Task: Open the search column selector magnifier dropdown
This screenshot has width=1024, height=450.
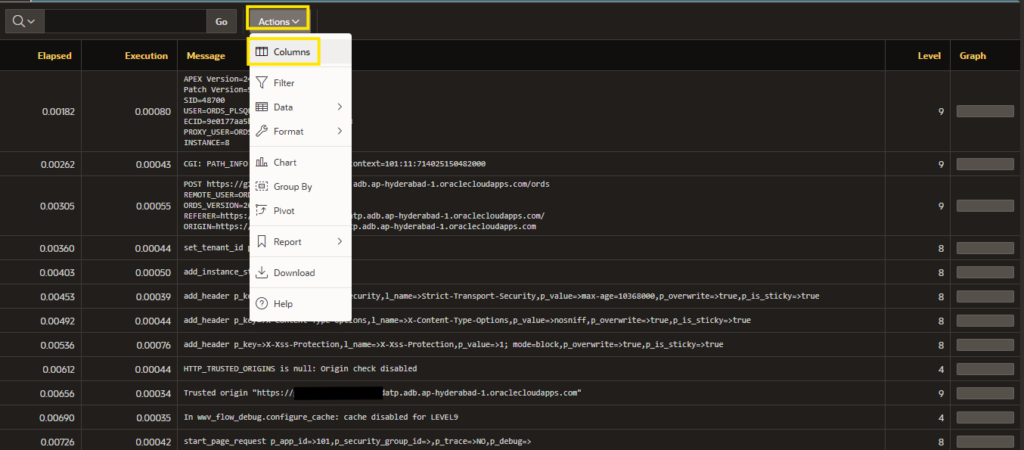Action: 25,22
